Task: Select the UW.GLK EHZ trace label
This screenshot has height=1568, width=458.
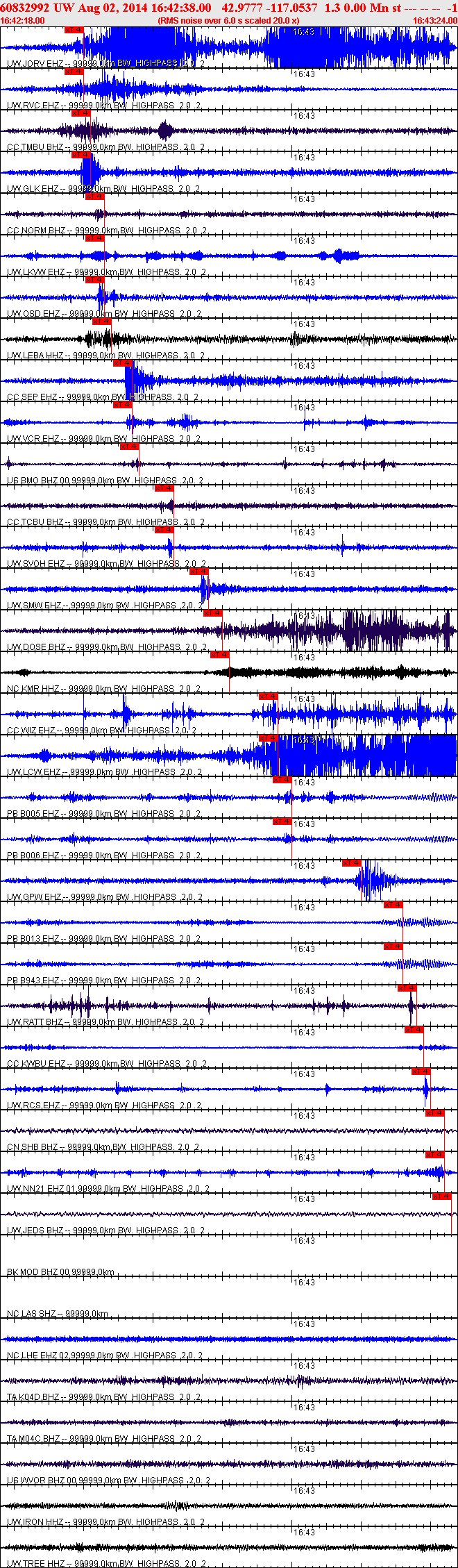Action: click(104, 188)
